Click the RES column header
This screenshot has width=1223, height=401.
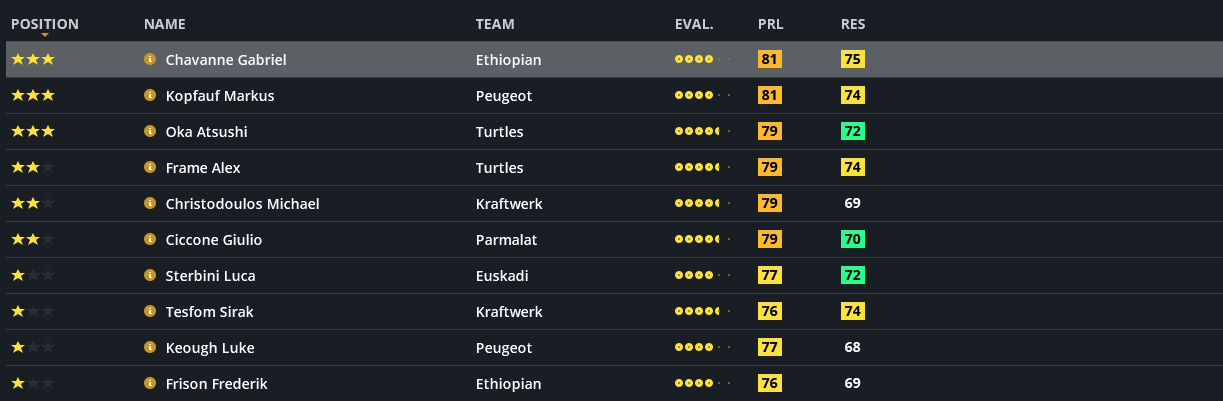pos(853,24)
